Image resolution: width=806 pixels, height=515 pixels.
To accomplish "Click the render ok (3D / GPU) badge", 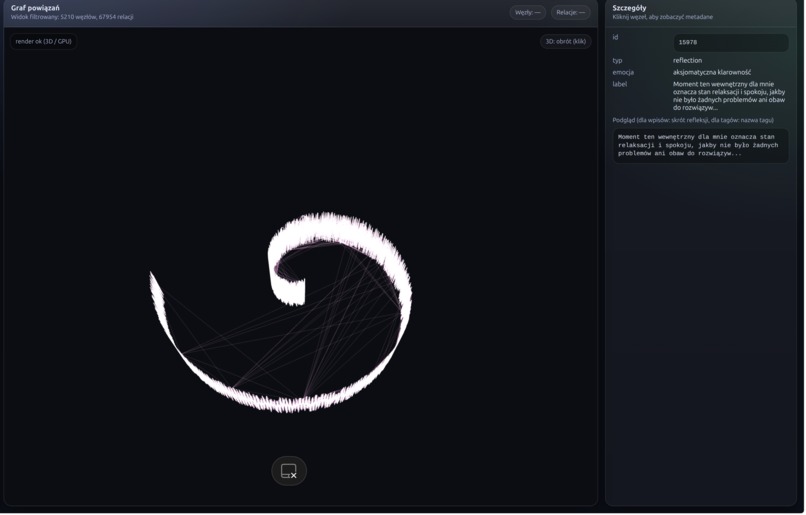I will click(x=44, y=42).
